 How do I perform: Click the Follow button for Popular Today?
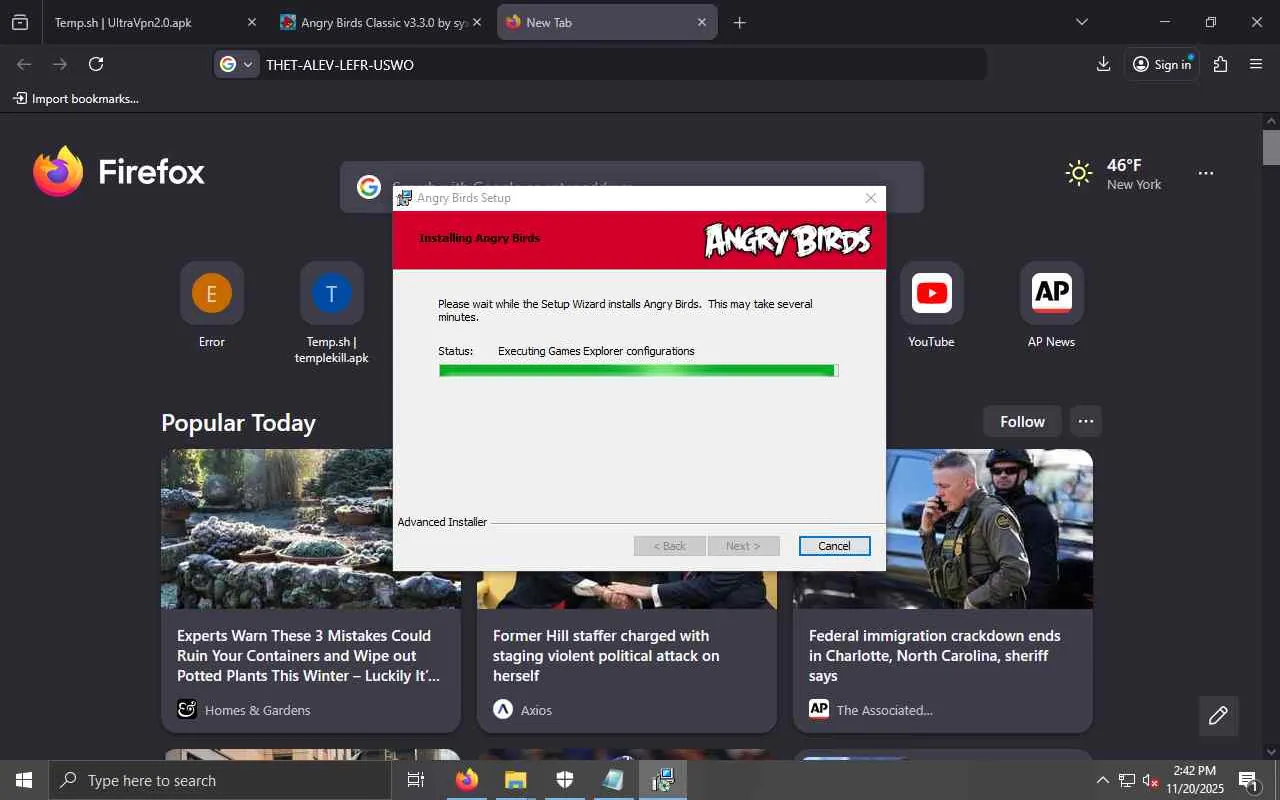[1022, 422]
